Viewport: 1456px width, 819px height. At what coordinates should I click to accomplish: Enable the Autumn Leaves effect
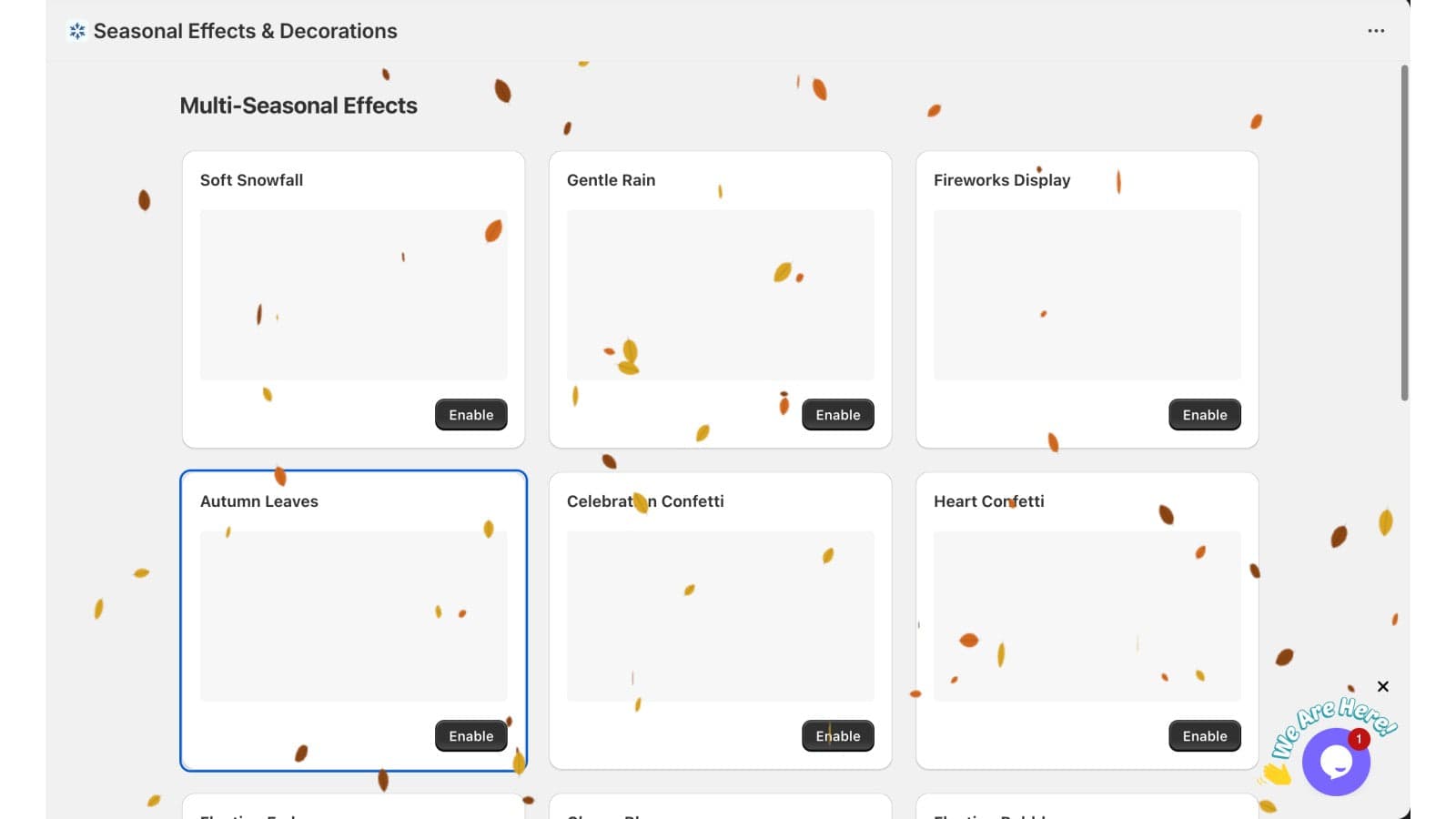click(x=471, y=736)
